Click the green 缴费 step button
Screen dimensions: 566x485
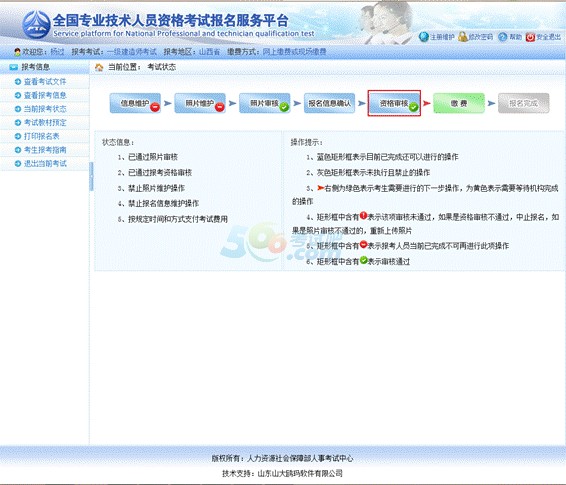point(459,103)
